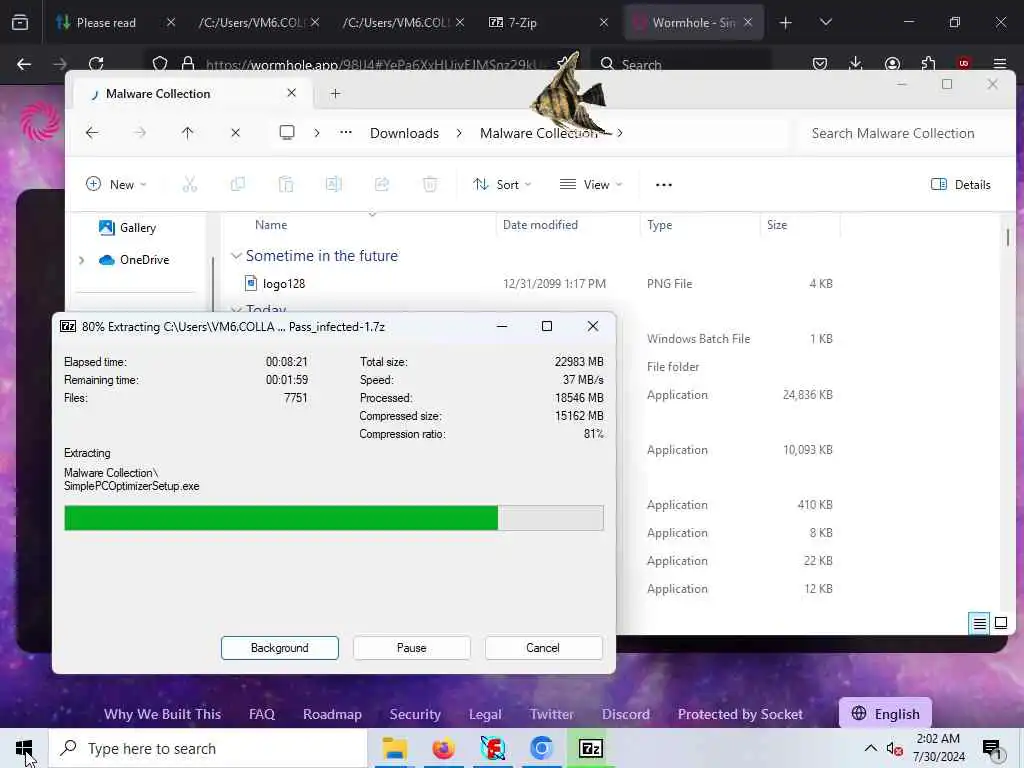The image size is (1024, 768).
Task: Go back in File Explorer
Action: (92, 133)
